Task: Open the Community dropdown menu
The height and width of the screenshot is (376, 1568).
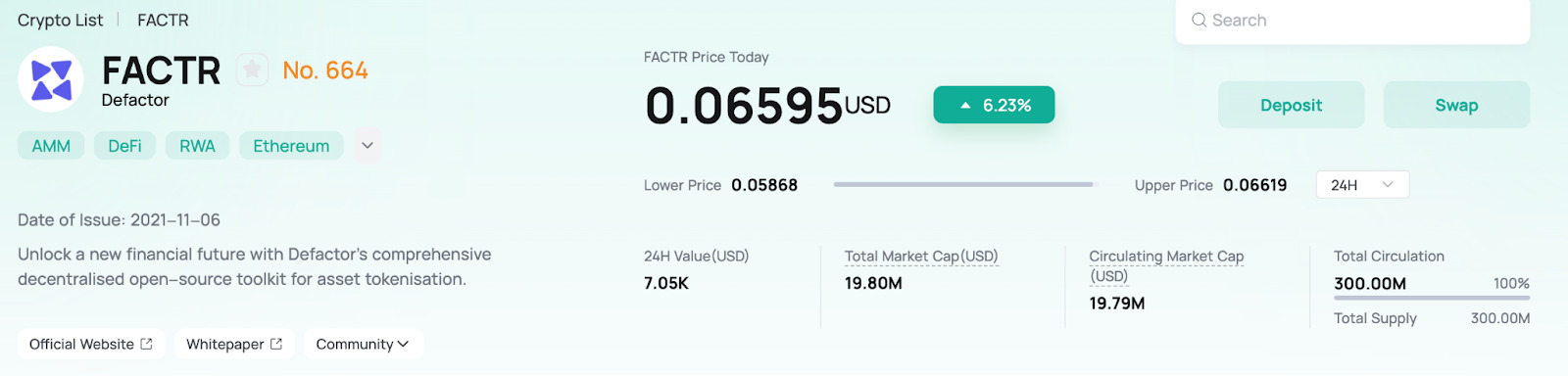Action: click(x=363, y=344)
